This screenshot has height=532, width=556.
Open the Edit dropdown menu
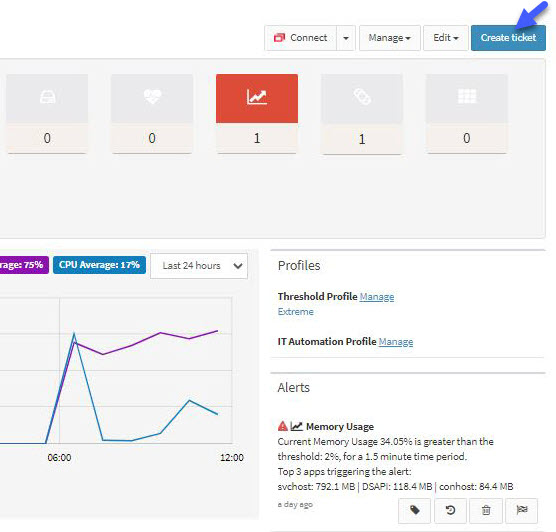(x=446, y=38)
